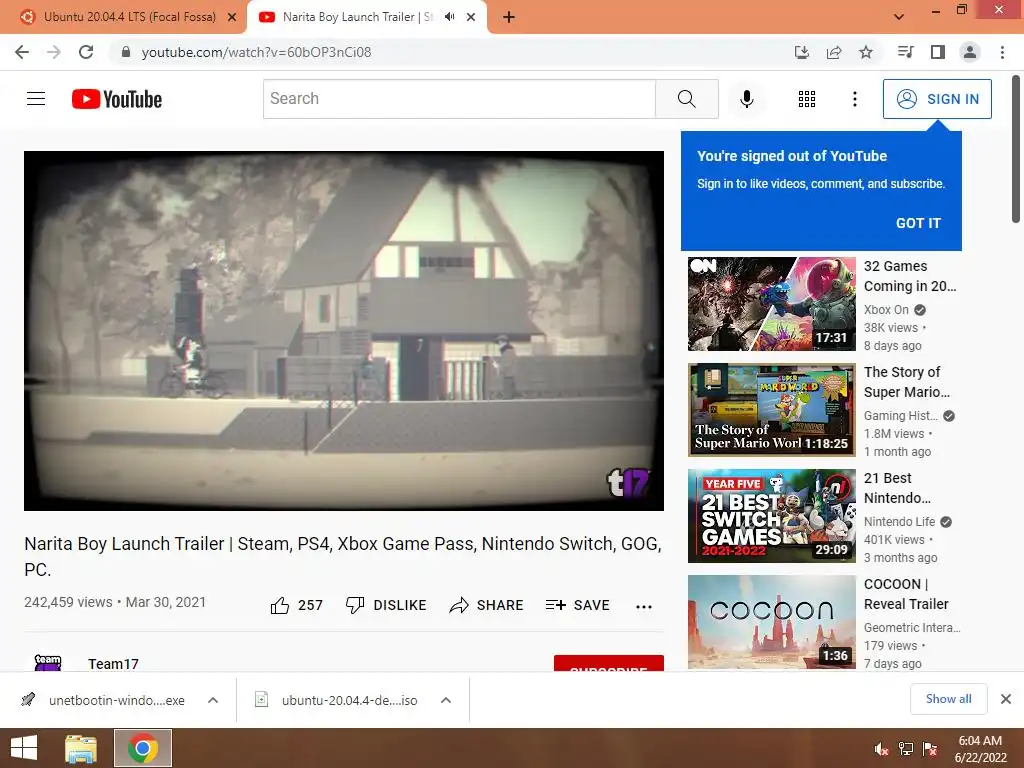Open the Xbox On channel link
Image resolution: width=1024 pixels, height=768 pixels.
[x=886, y=310]
